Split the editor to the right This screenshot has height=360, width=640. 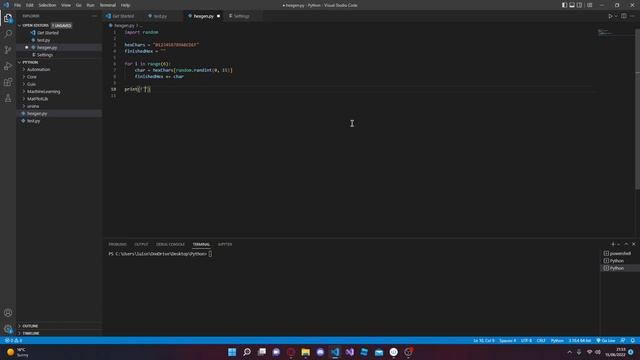tap(624, 16)
